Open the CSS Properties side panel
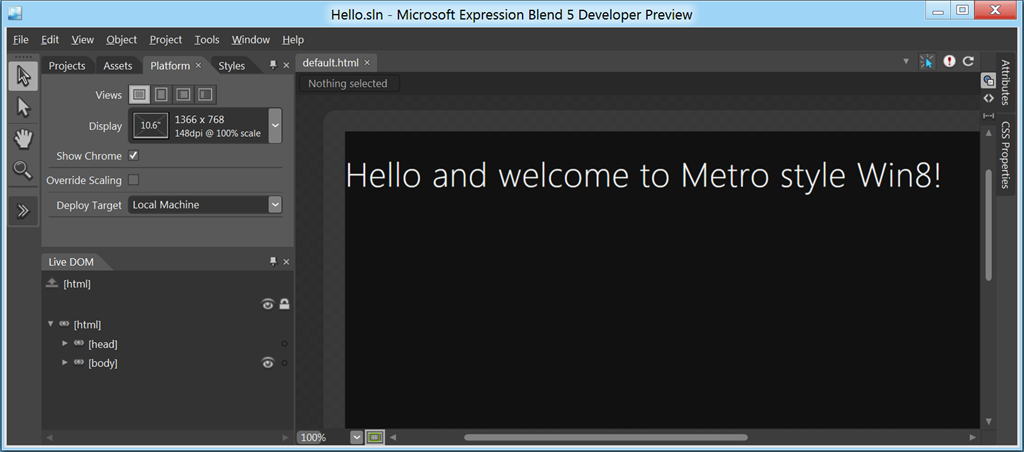 [1005, 154]
